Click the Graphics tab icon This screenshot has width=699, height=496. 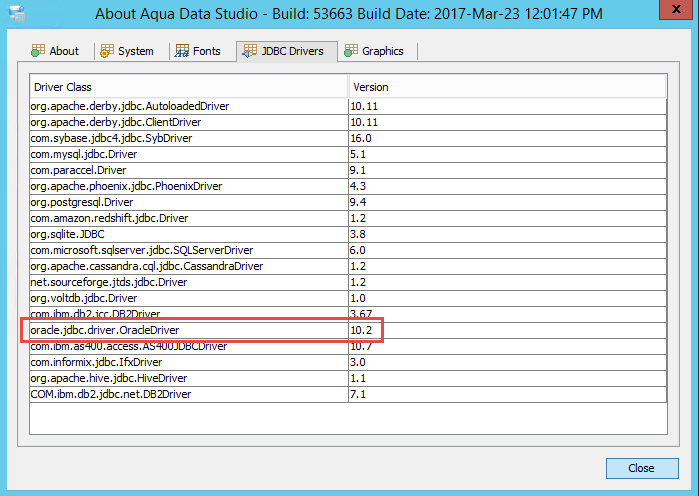coord(351,51)
